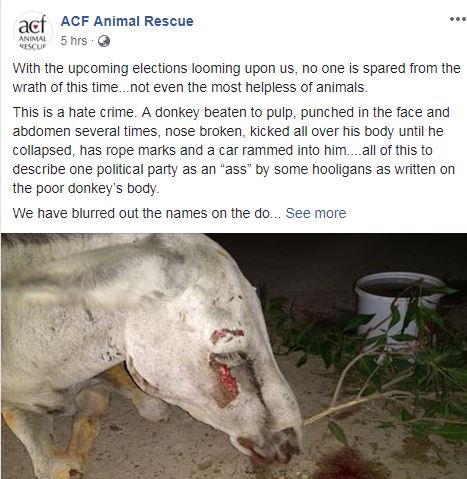Viewport: 467px width, 479px height.
Task: Click the red wound above the donkey's eye
Action: click(227, 334)
